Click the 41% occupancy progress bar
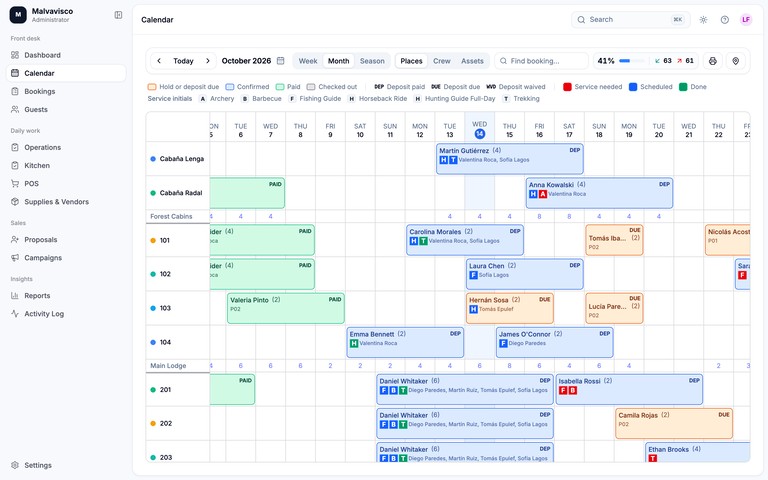The image size is (768, 480). pos(632,61)
